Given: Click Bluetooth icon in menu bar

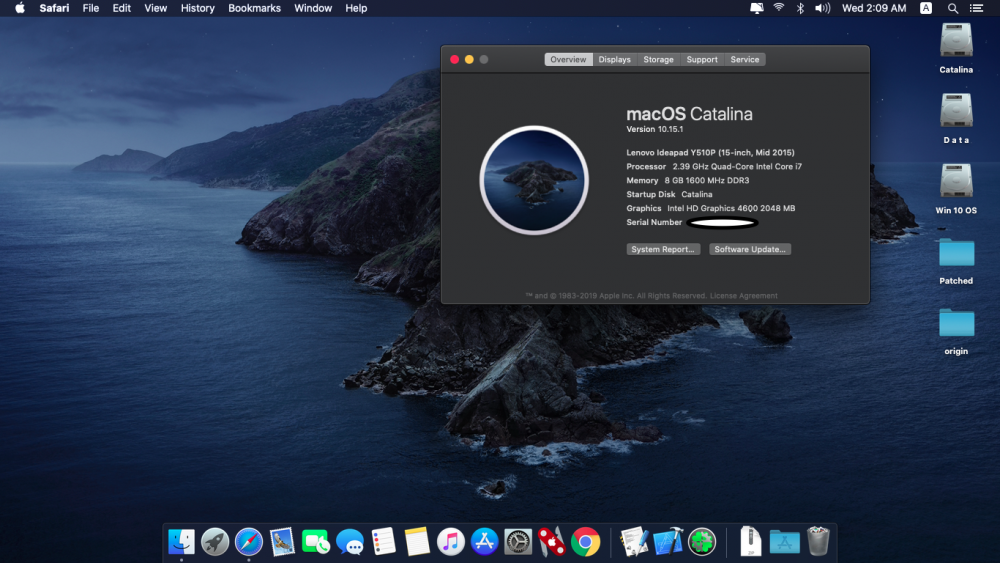Looking at the screenshot, I should point(800,8).
